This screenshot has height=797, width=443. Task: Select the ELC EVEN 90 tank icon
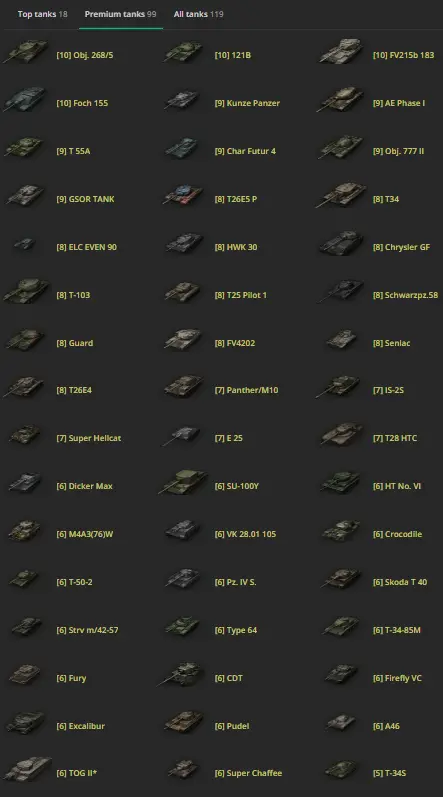(24, 245)
